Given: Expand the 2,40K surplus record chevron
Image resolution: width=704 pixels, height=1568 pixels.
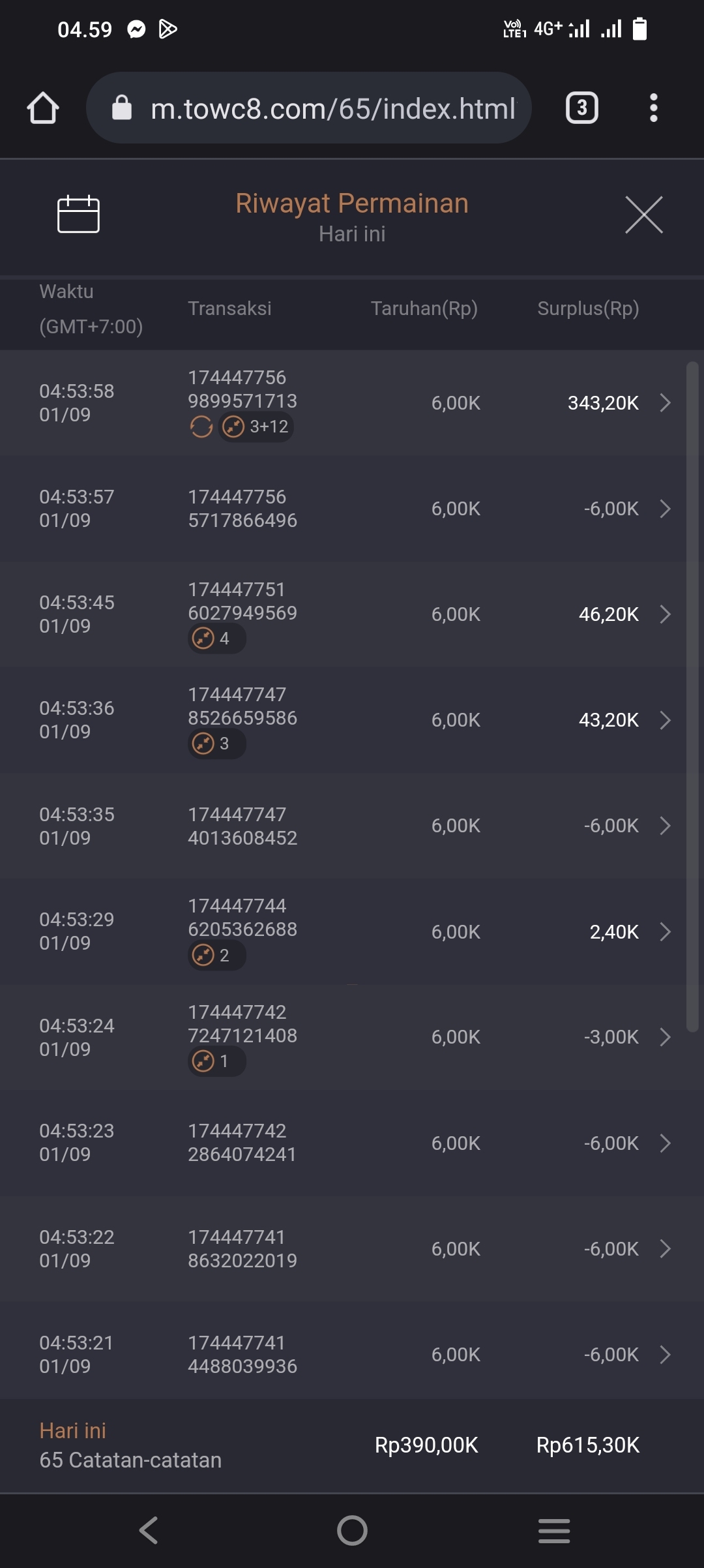Looking at the screenshot, I should coord(665,932).
